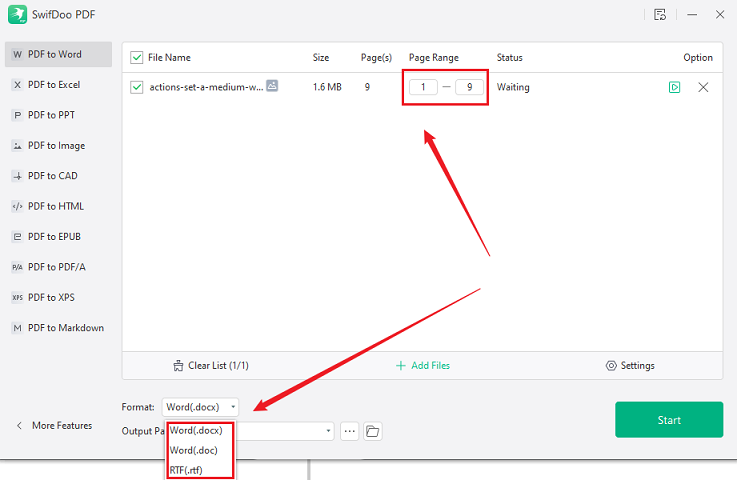Select the file name actions-set-a-medium-w...
This screenshot has height=480, width=737.
tap(206, 87)
